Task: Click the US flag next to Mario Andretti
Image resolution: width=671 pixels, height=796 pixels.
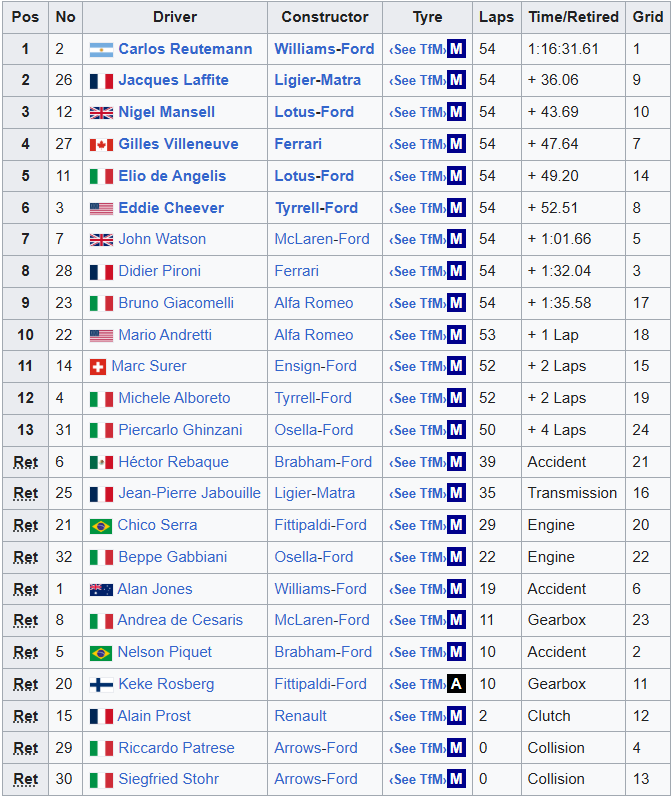Action: [101, 336]
